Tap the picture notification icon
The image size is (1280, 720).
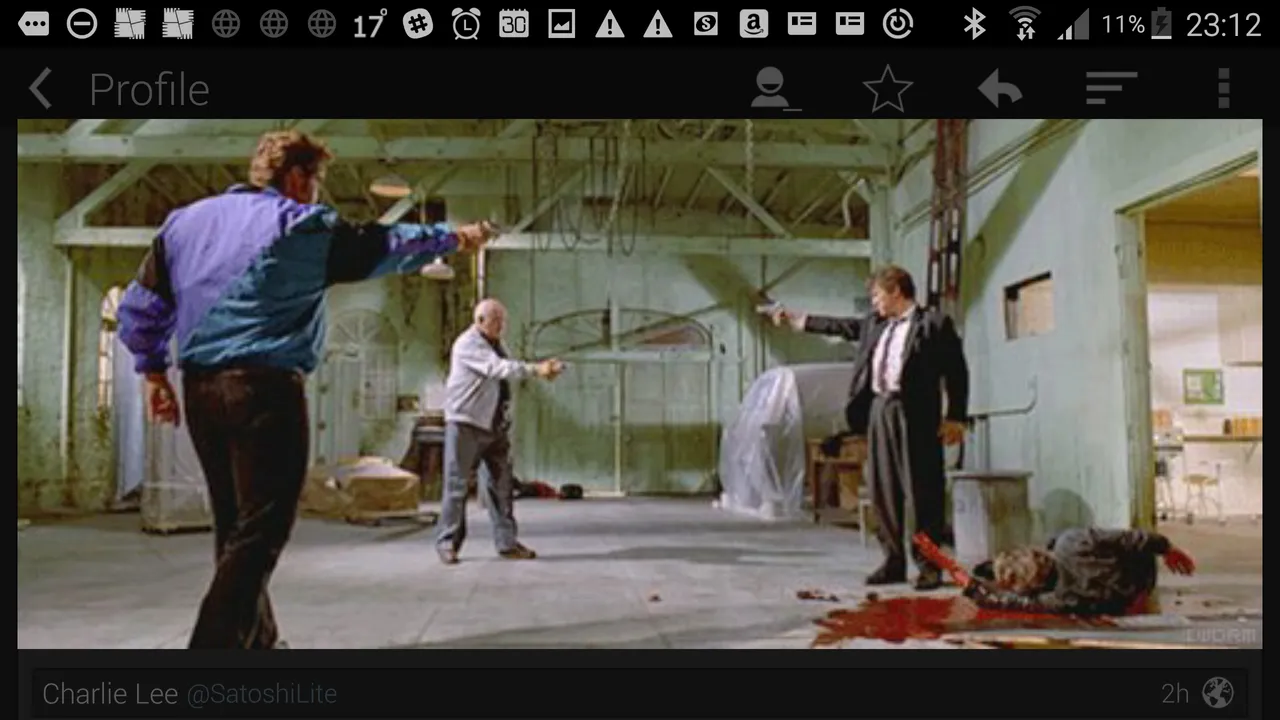point(562,24)
